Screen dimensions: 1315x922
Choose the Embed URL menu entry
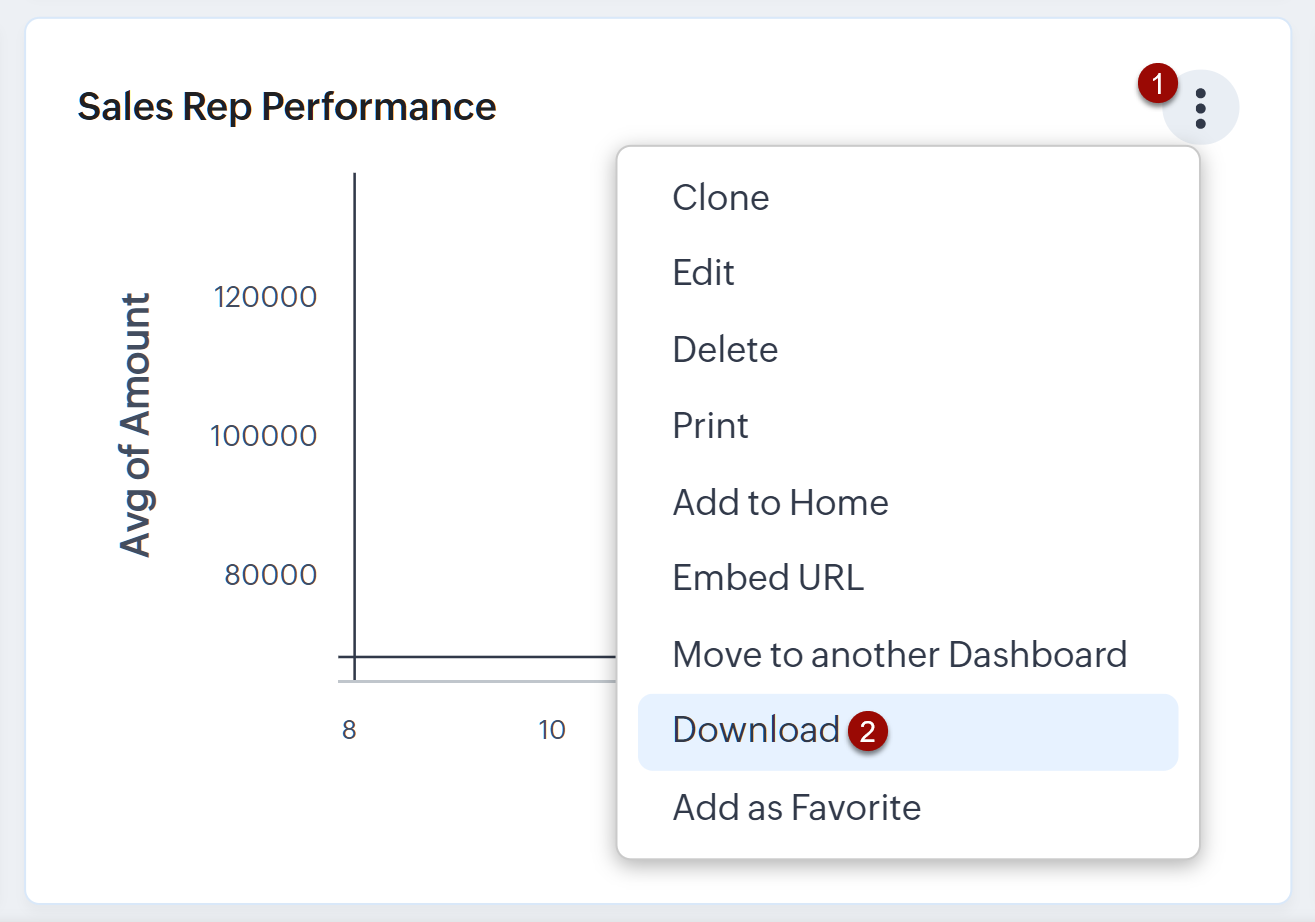pyautogui.click(x=768, y=578)
